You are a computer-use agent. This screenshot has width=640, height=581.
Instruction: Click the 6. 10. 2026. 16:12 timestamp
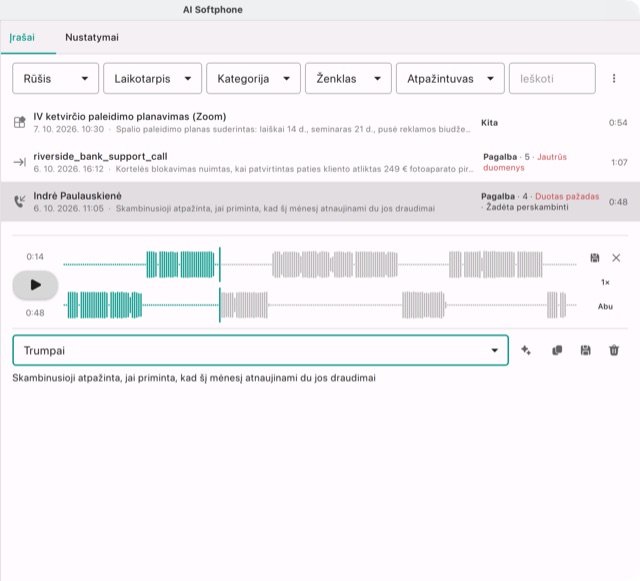coord(69,169)
